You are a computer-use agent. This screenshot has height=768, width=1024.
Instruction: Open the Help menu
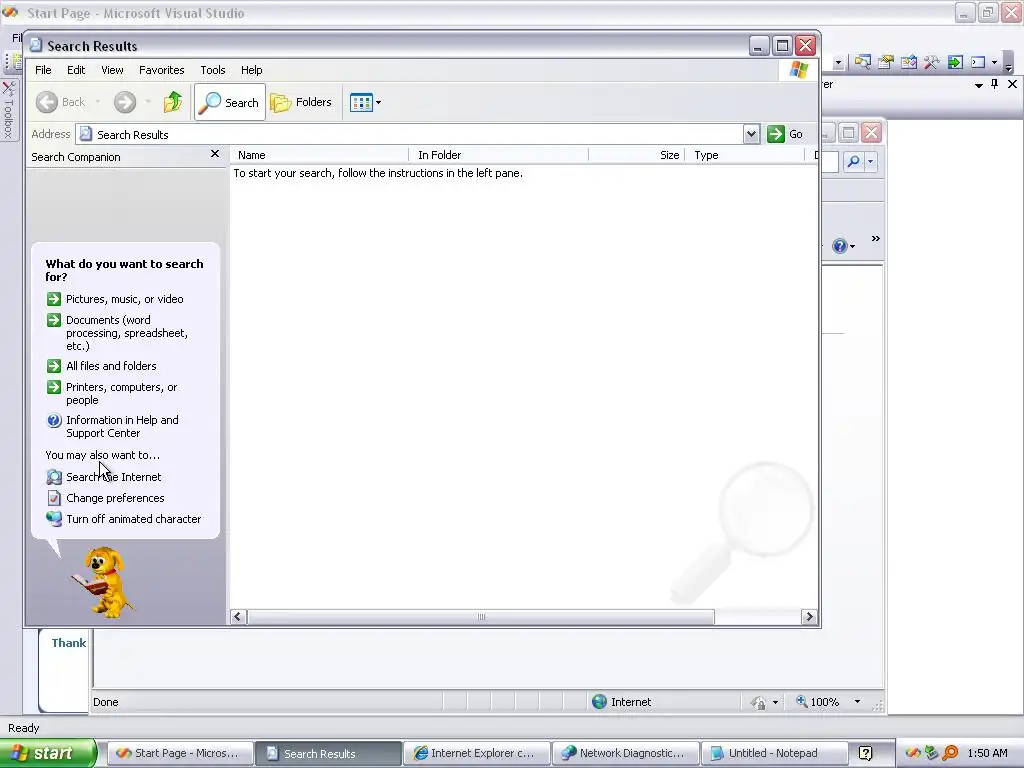pyautogui.click(x=251, y=70)
